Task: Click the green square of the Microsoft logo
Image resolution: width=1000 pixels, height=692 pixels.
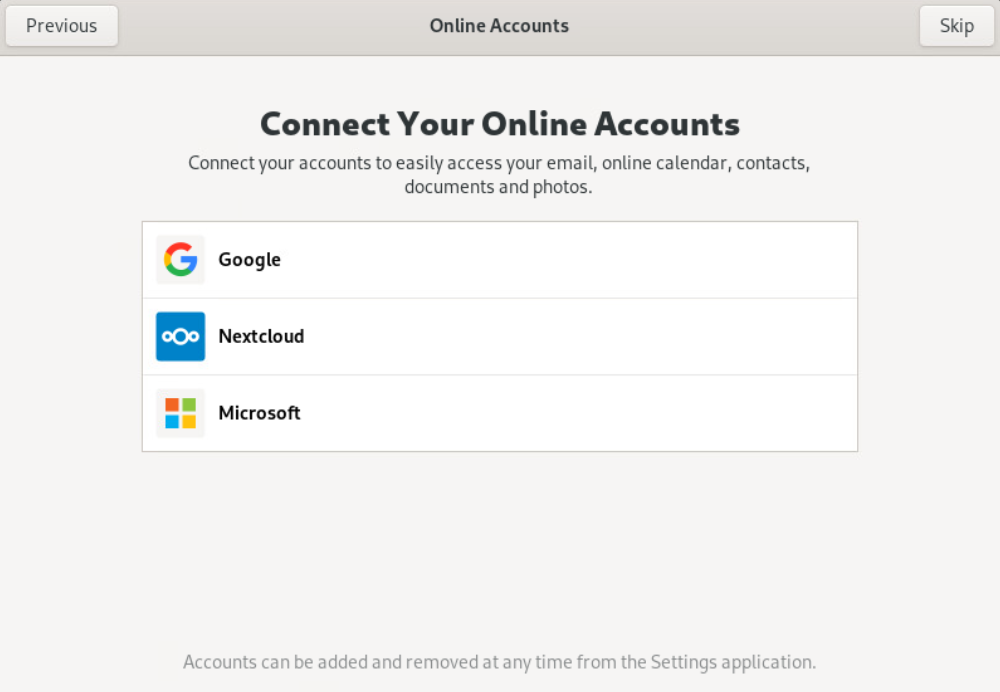Action: [188, 405]
